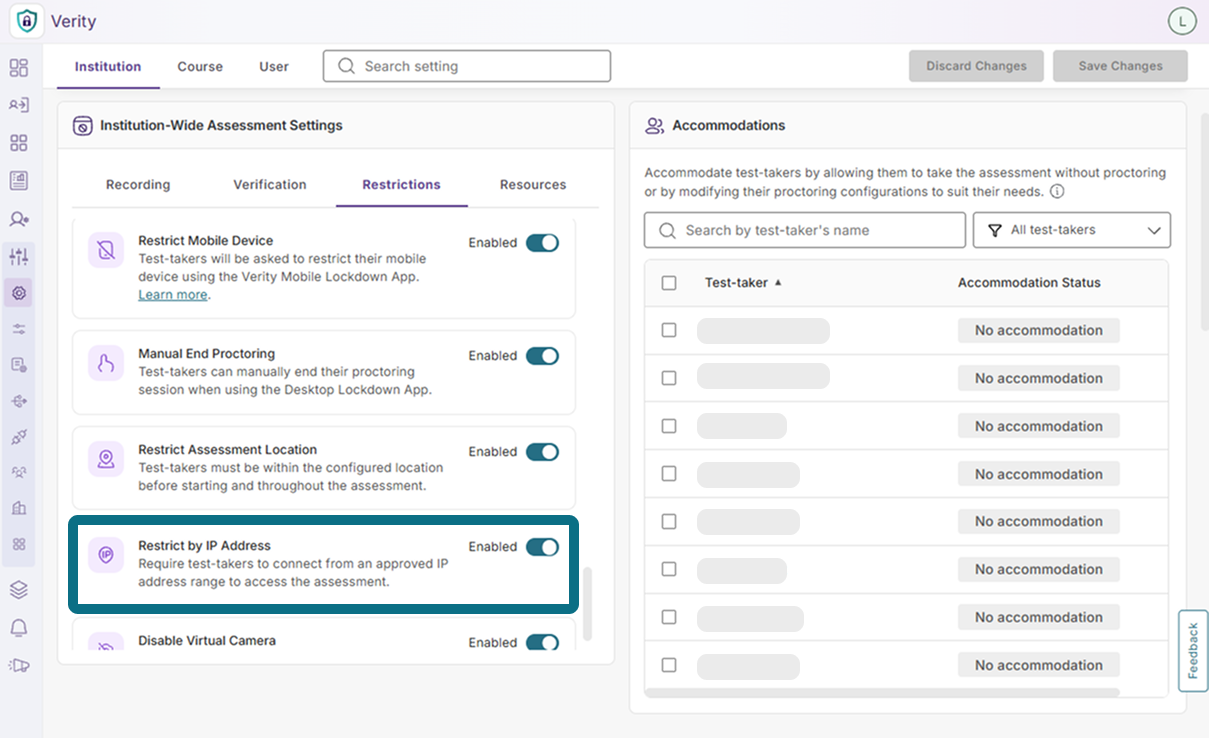
Task: Click the Institution-Wide Assessment Settings header icon
Action: click(83, 126)
